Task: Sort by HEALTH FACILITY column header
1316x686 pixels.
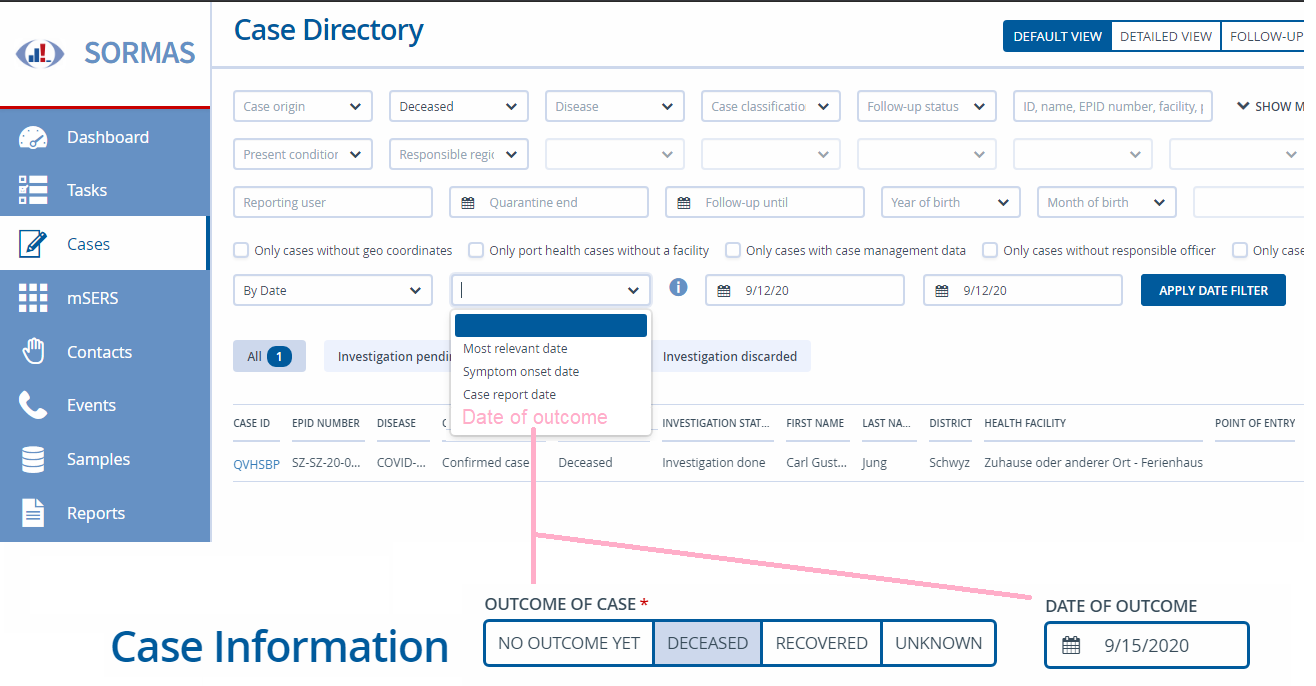Action: point(1025,423)
